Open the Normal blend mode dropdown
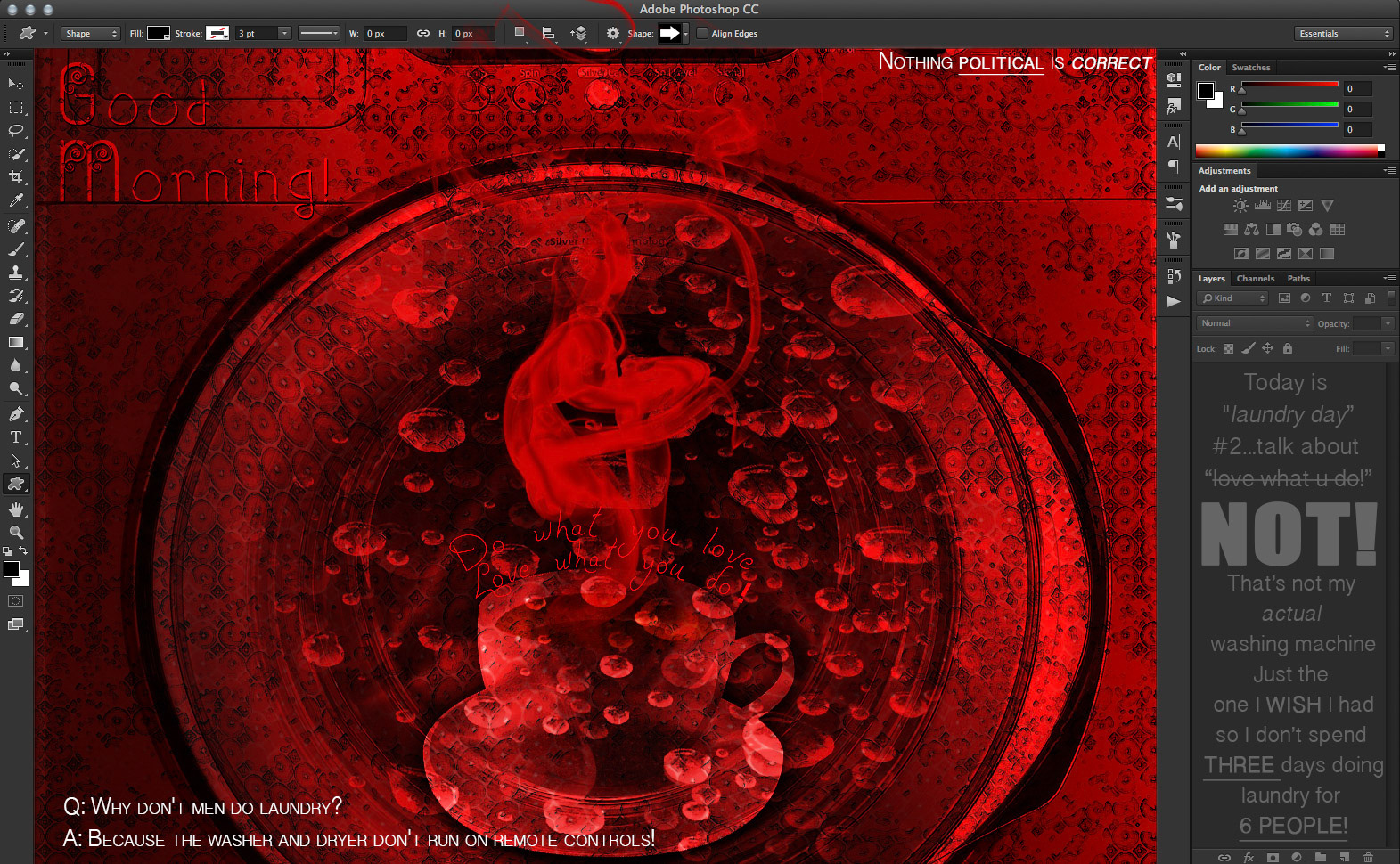The width and height of the screenshot is (1400, 864). [x=1255, y=323]
